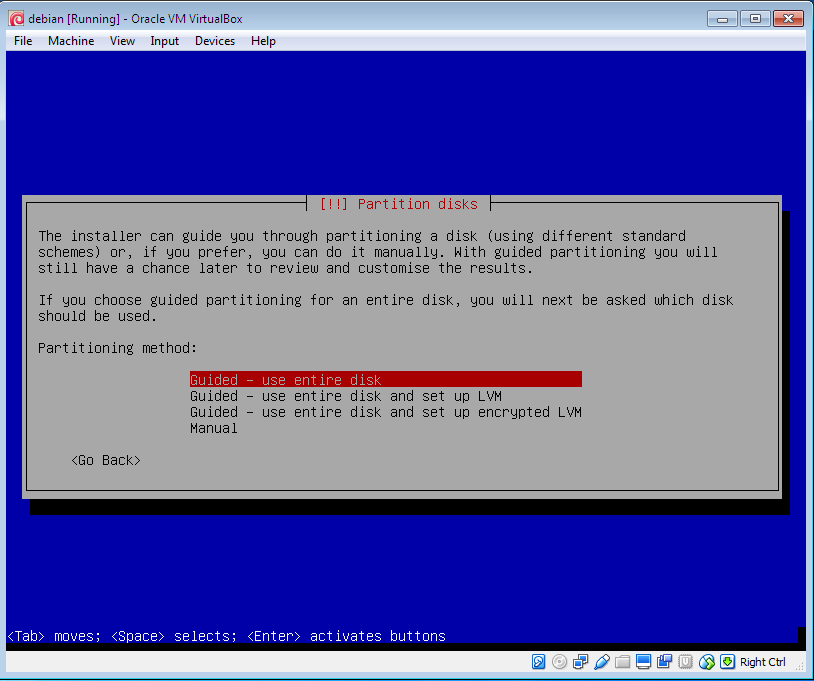Open the File menu
Viewport: 814px width, 681px height.
click(x=23, y=41)
